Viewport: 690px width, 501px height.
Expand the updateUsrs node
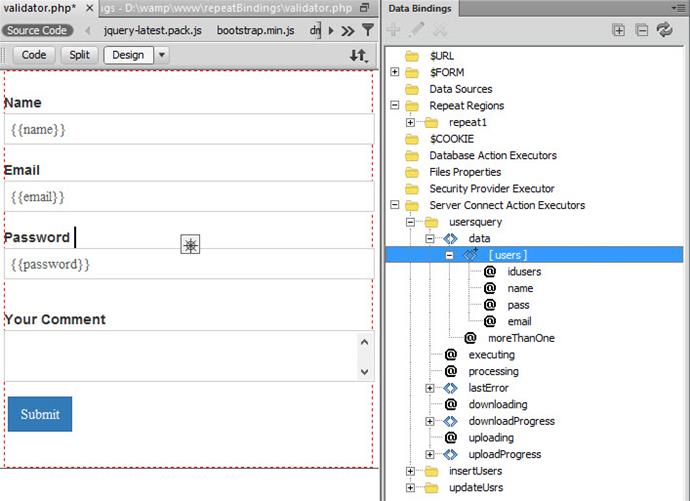pos(410,488)
